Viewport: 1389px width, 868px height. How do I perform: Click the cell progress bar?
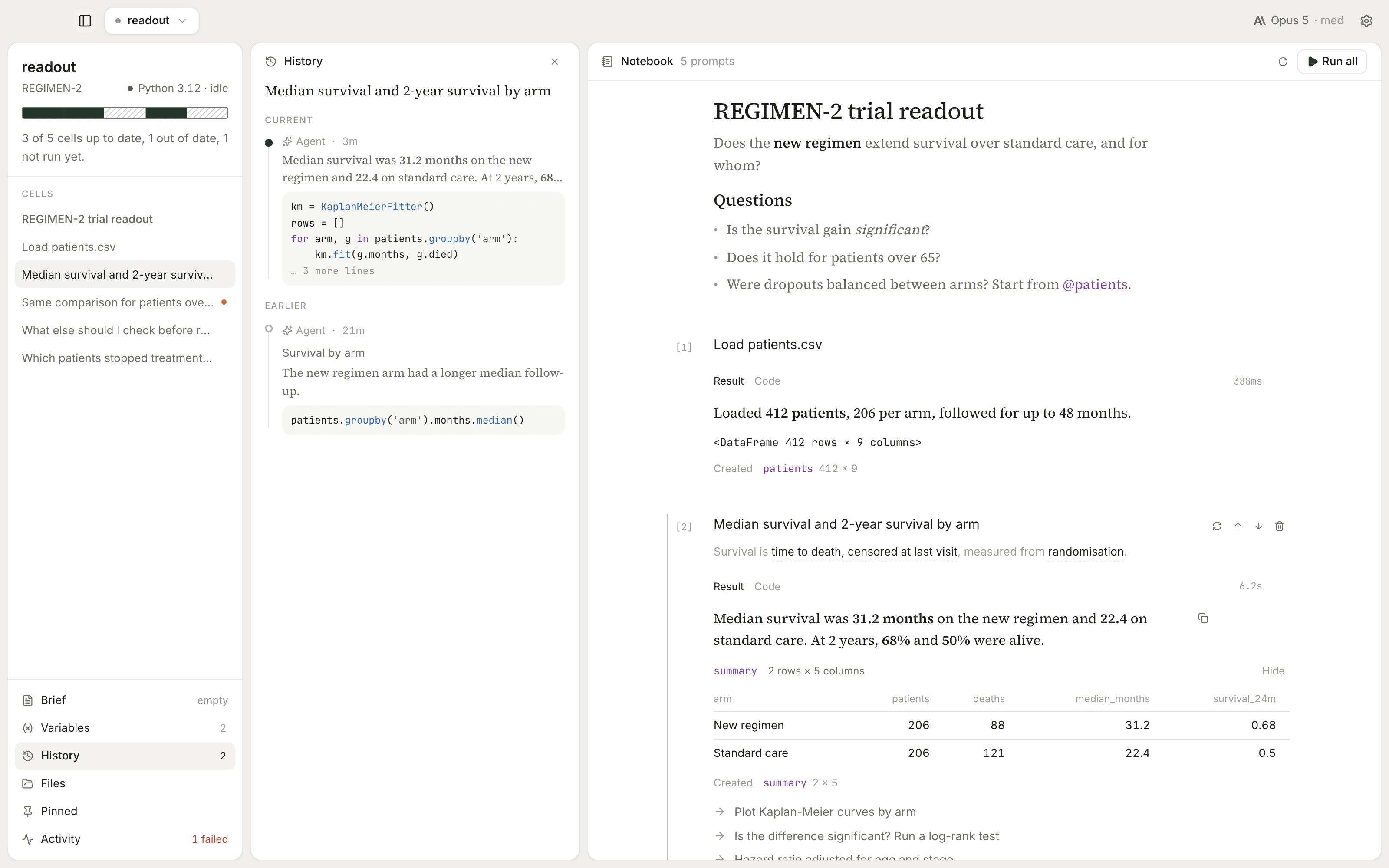[125, 112]
